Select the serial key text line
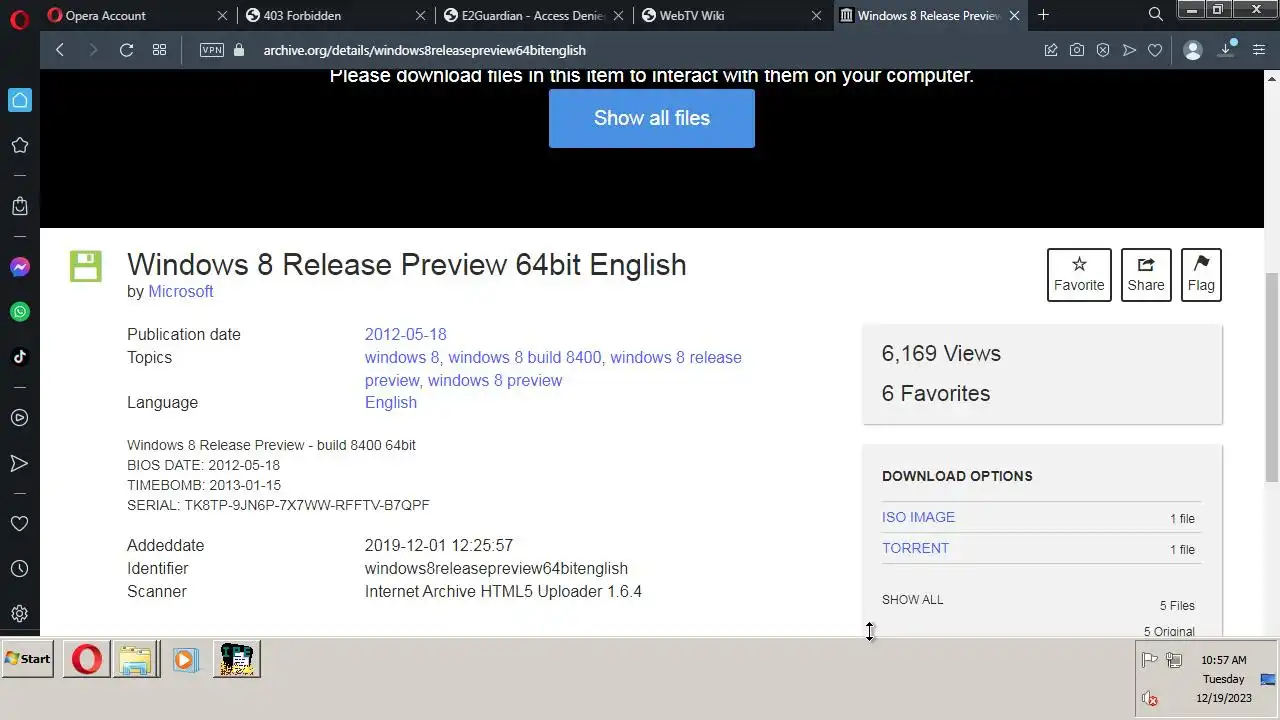Viewport: 1280px width, 720px height. [278, 505]
